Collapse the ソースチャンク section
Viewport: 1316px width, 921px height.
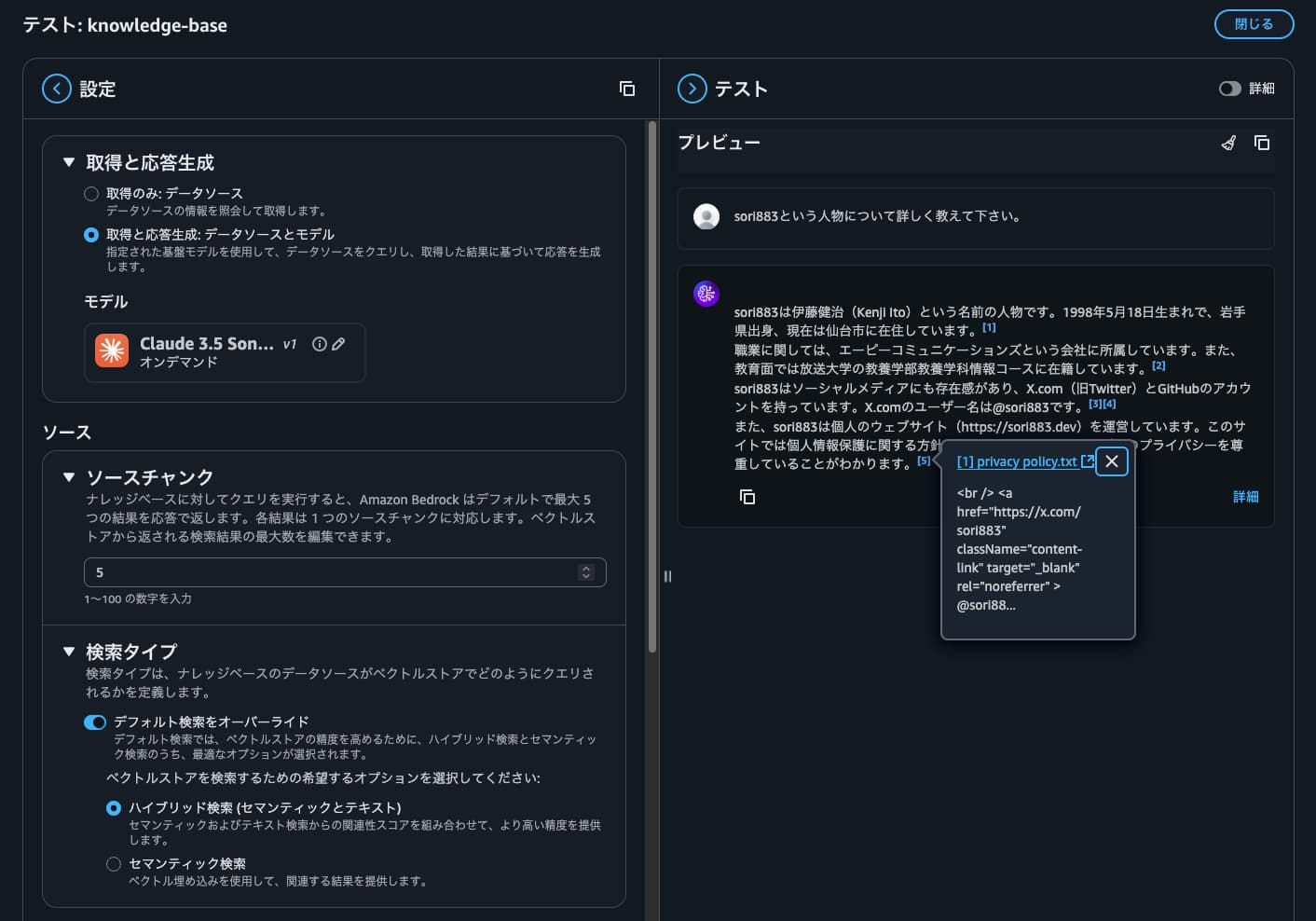(x=68, y=477)
